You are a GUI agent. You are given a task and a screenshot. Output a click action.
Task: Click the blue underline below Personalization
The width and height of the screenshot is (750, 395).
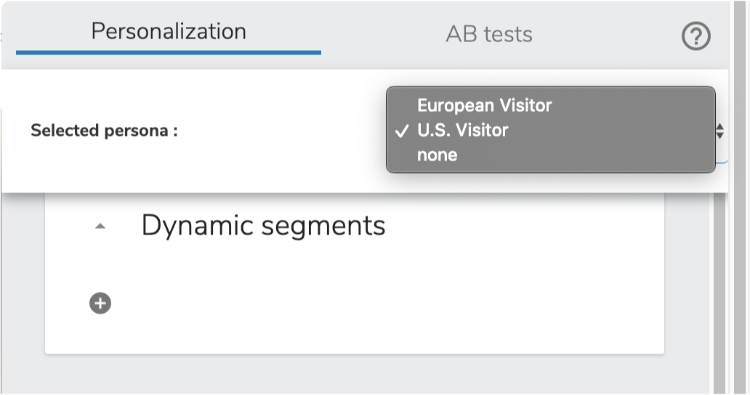click(168, 52)
